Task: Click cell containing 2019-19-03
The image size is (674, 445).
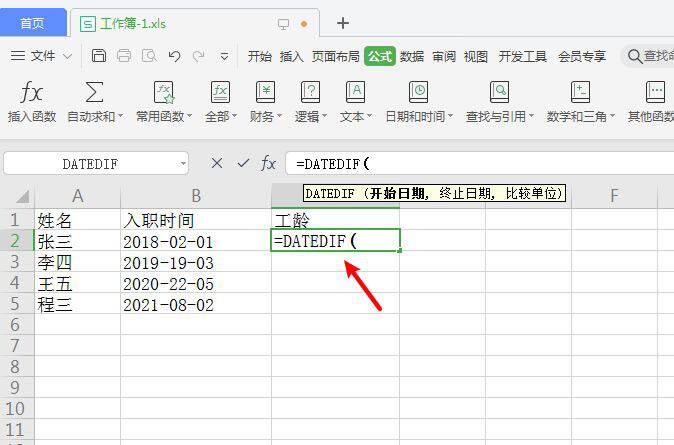Action: pyautogui.click(x=196, y=261)
